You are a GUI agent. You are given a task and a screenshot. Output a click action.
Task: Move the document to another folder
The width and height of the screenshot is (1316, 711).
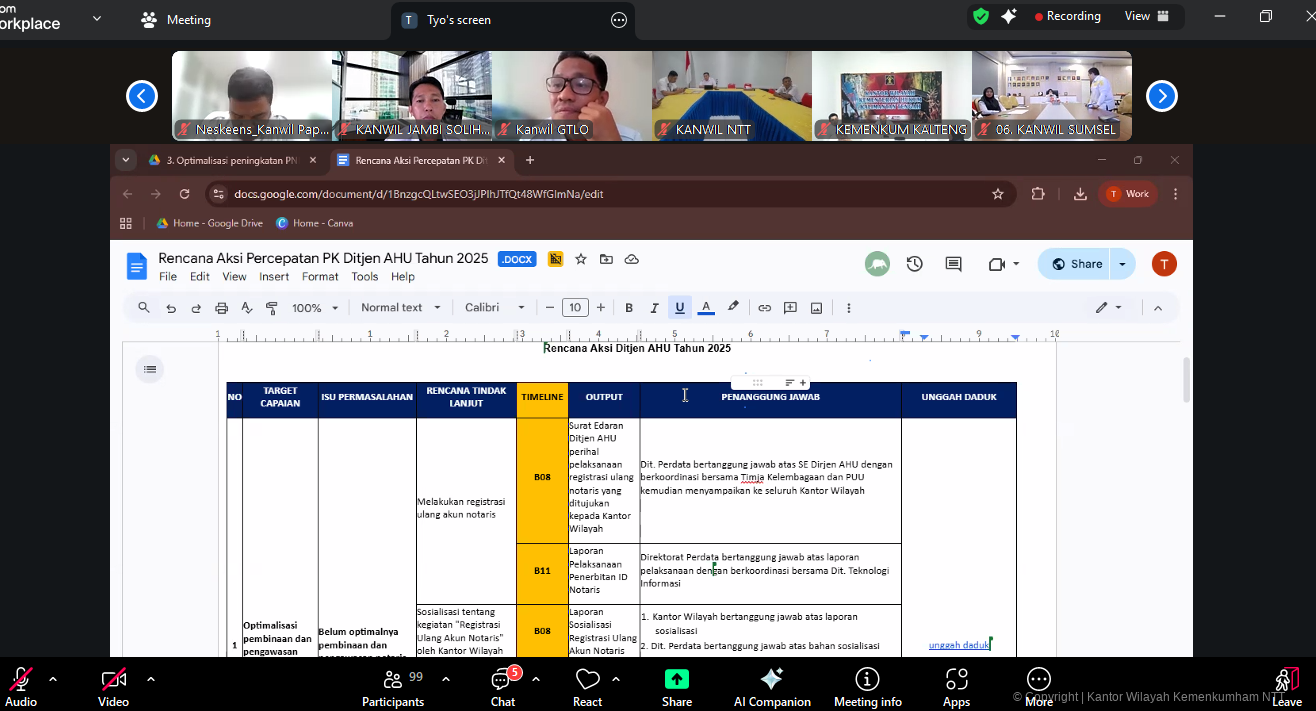point(606,259)
